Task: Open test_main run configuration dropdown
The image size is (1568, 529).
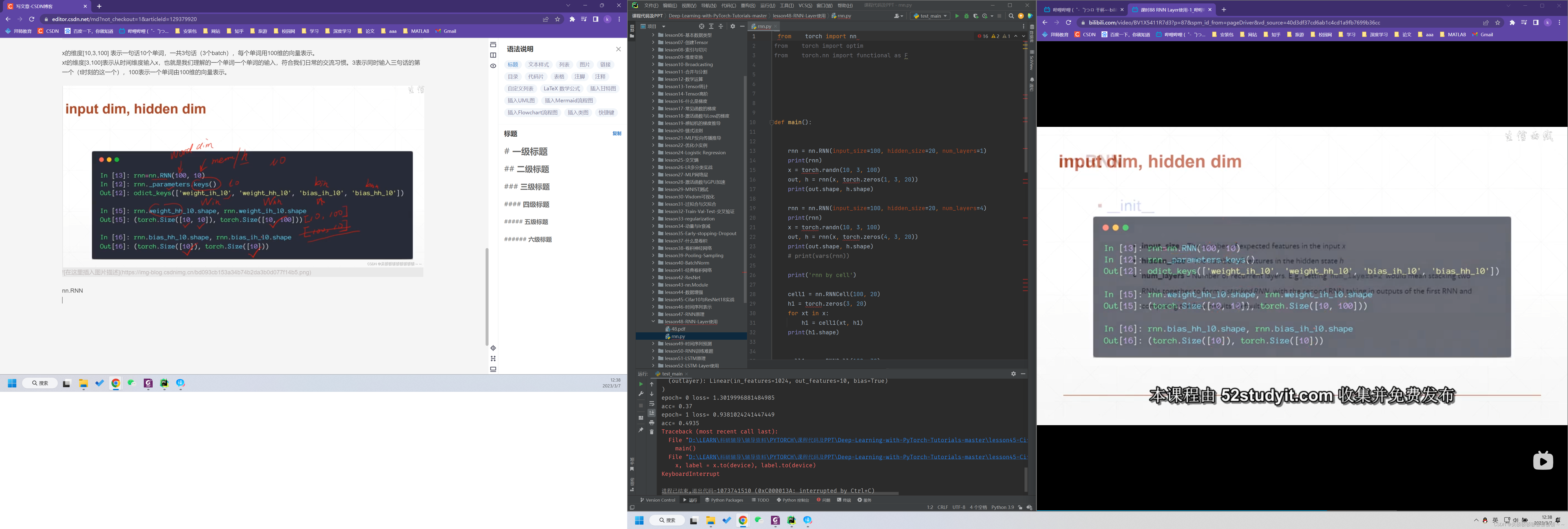Action: 930,16
